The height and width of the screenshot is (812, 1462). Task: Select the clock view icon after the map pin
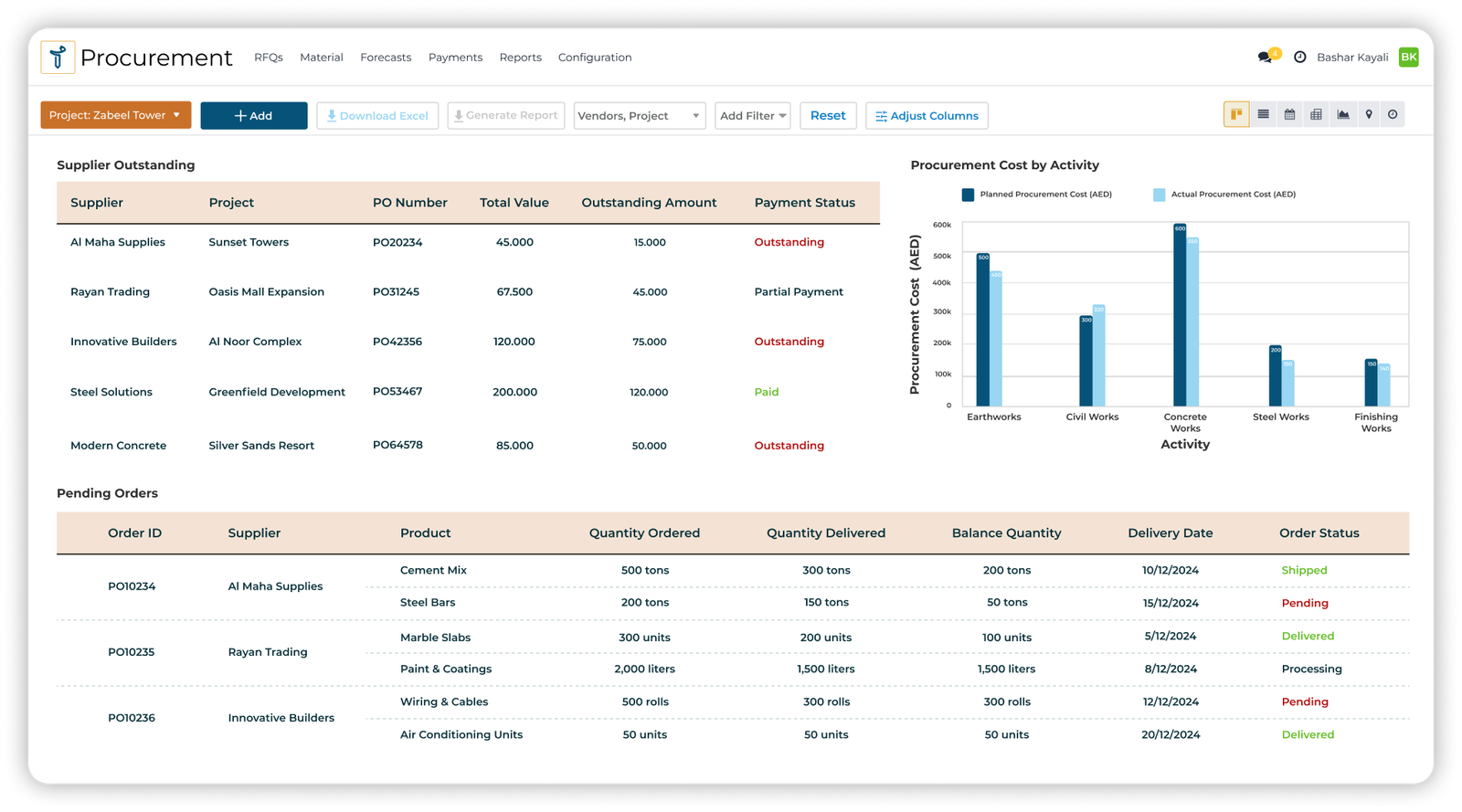pyautogui.click(x=1393, y=114)
